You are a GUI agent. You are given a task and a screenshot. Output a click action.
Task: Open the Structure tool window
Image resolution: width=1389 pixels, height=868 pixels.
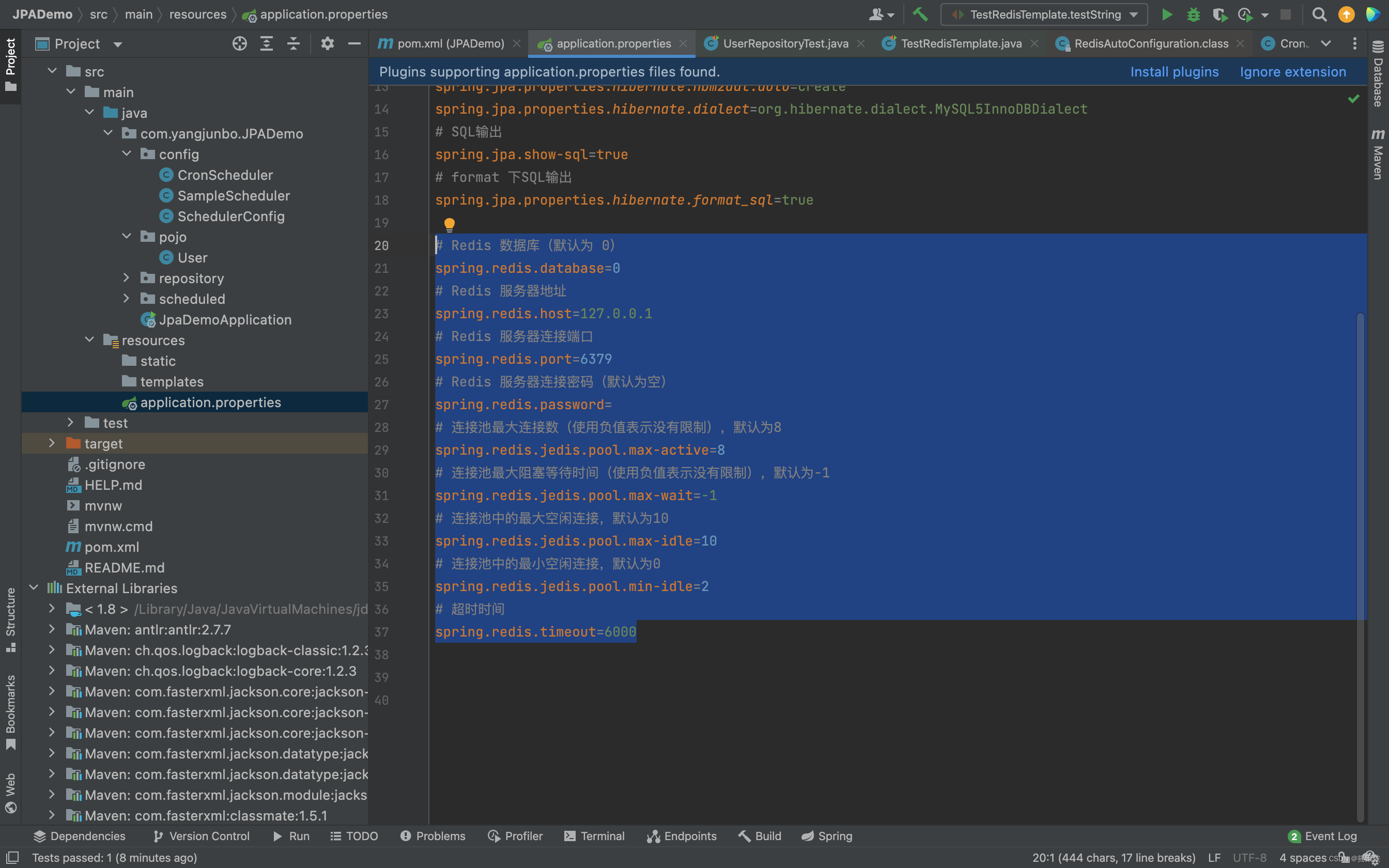pos(10,620)
